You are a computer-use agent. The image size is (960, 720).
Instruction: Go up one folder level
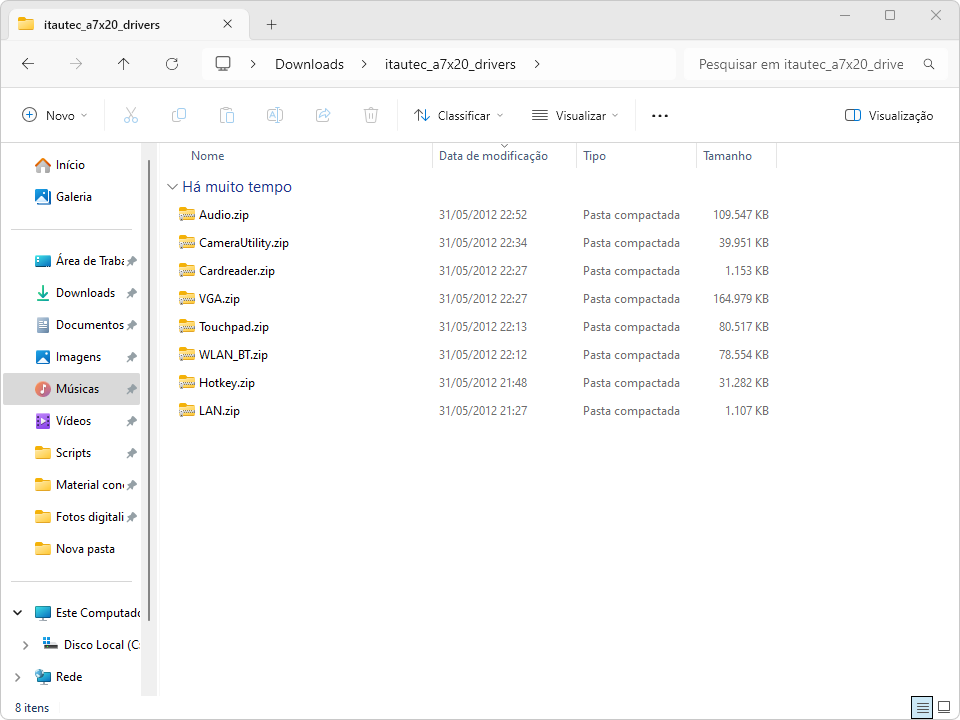point(124,64)
